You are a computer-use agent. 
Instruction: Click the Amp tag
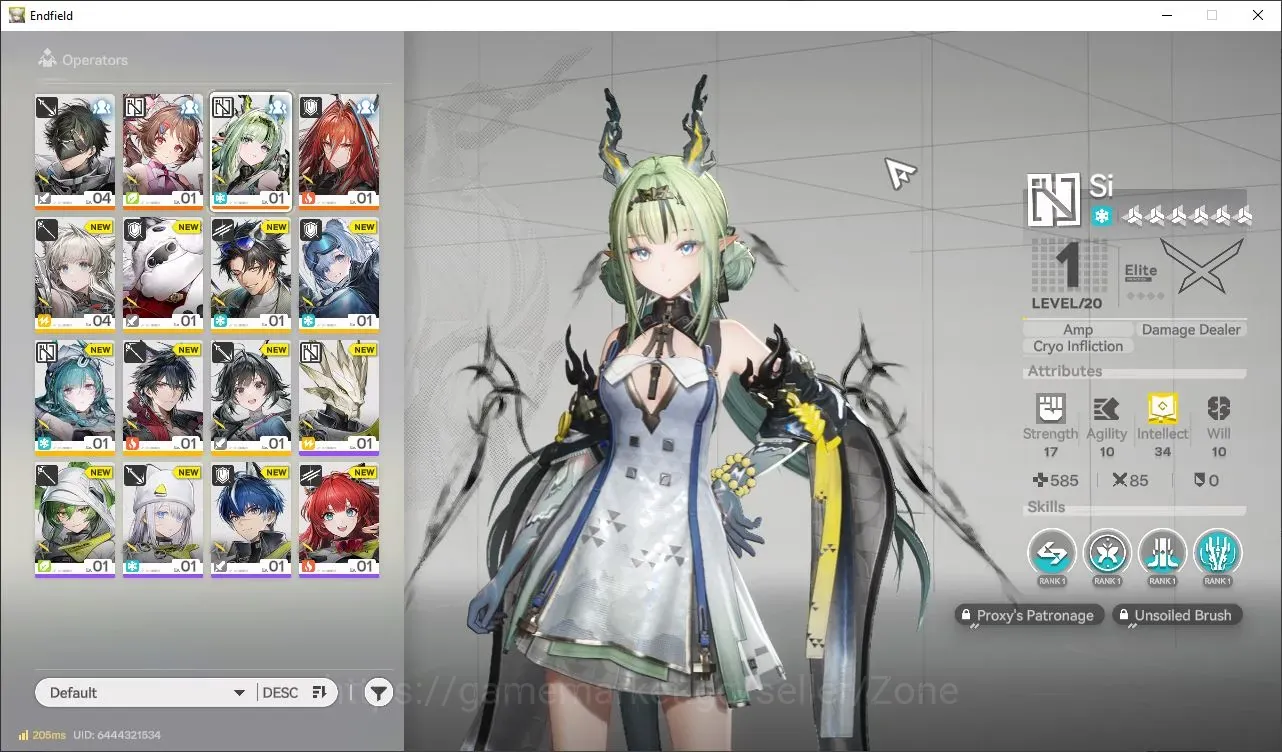pos(1078,329)
